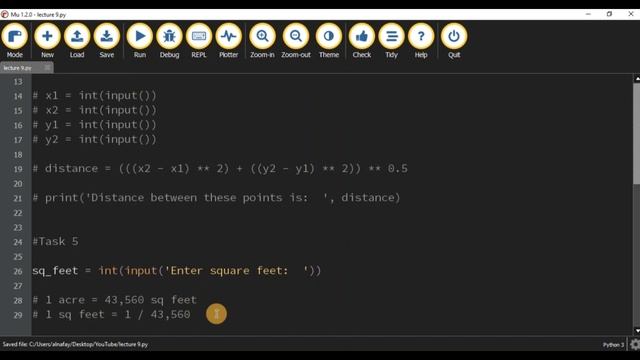The image size is (640, 360).
Task: Open the REPL panel
Action: [199, 41]
